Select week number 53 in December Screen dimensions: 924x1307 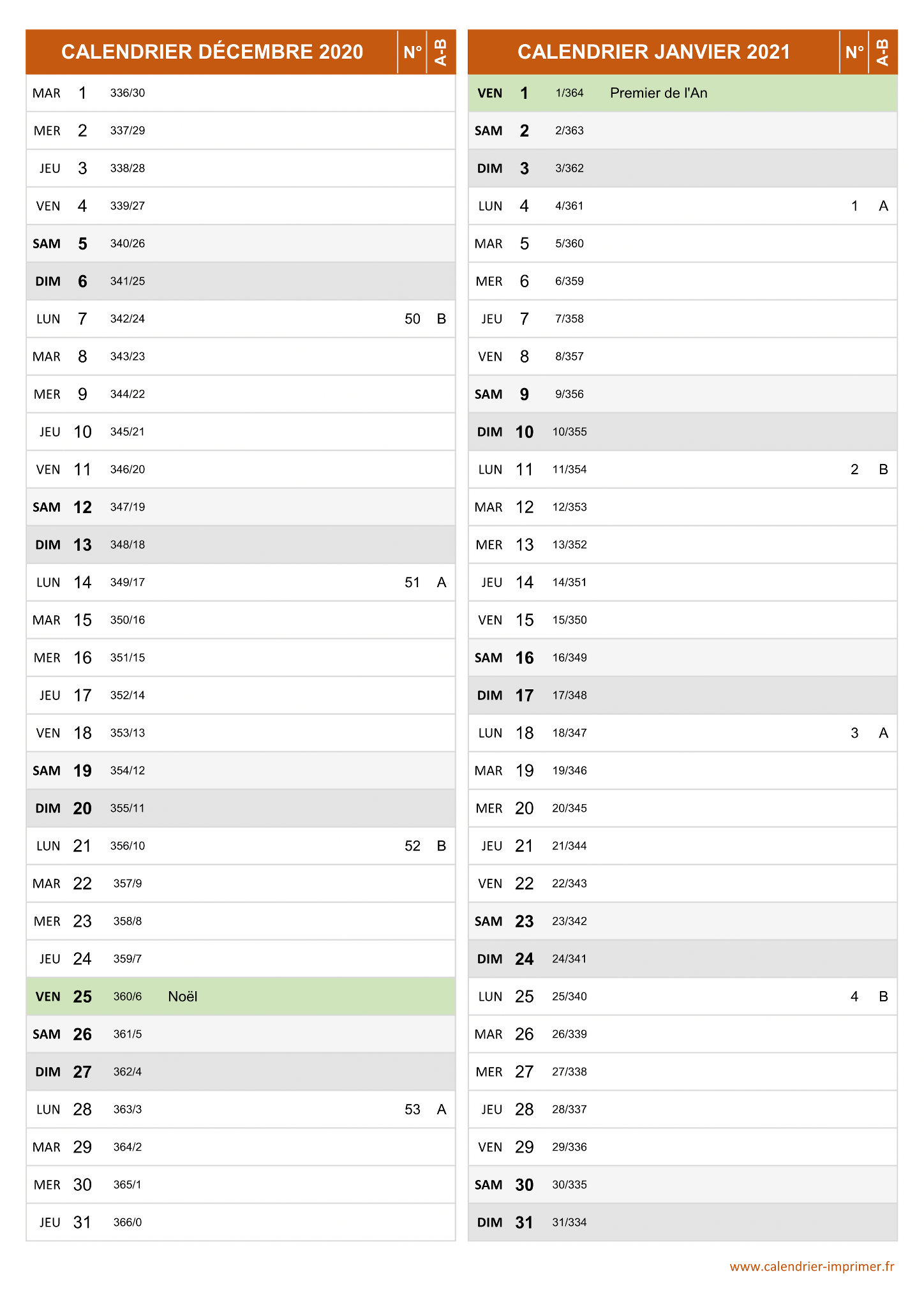click(412, 1110)
